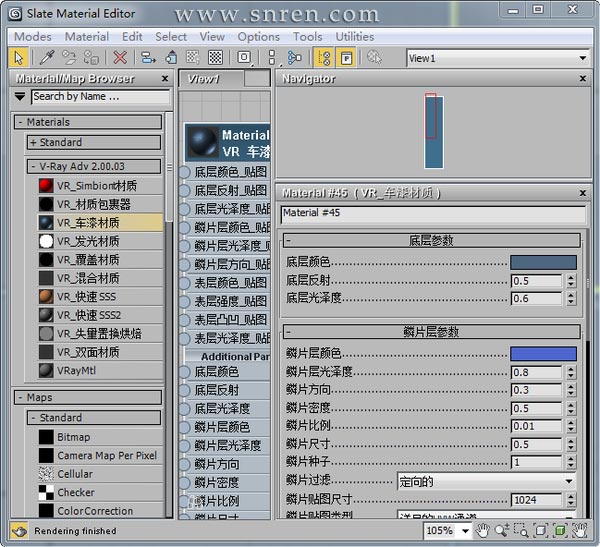Click Zoom Extents icon

[540, 530]
